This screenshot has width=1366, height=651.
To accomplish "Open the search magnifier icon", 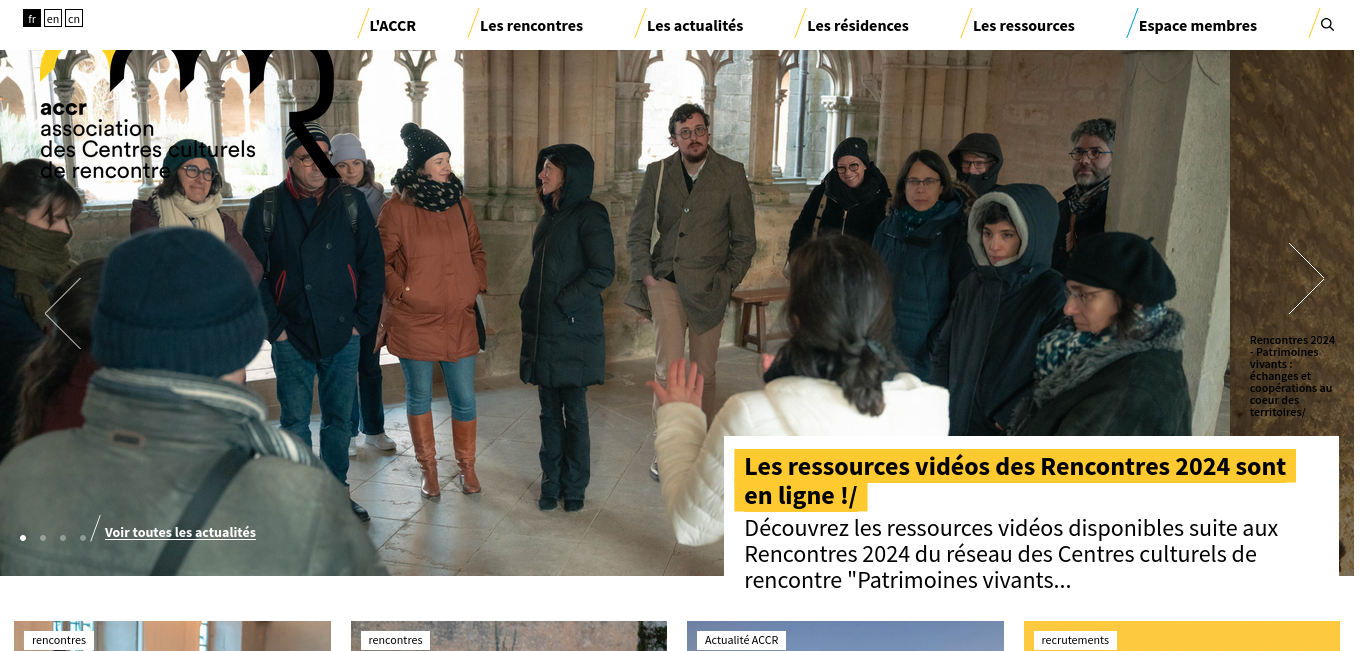I will pos(1327,25).
